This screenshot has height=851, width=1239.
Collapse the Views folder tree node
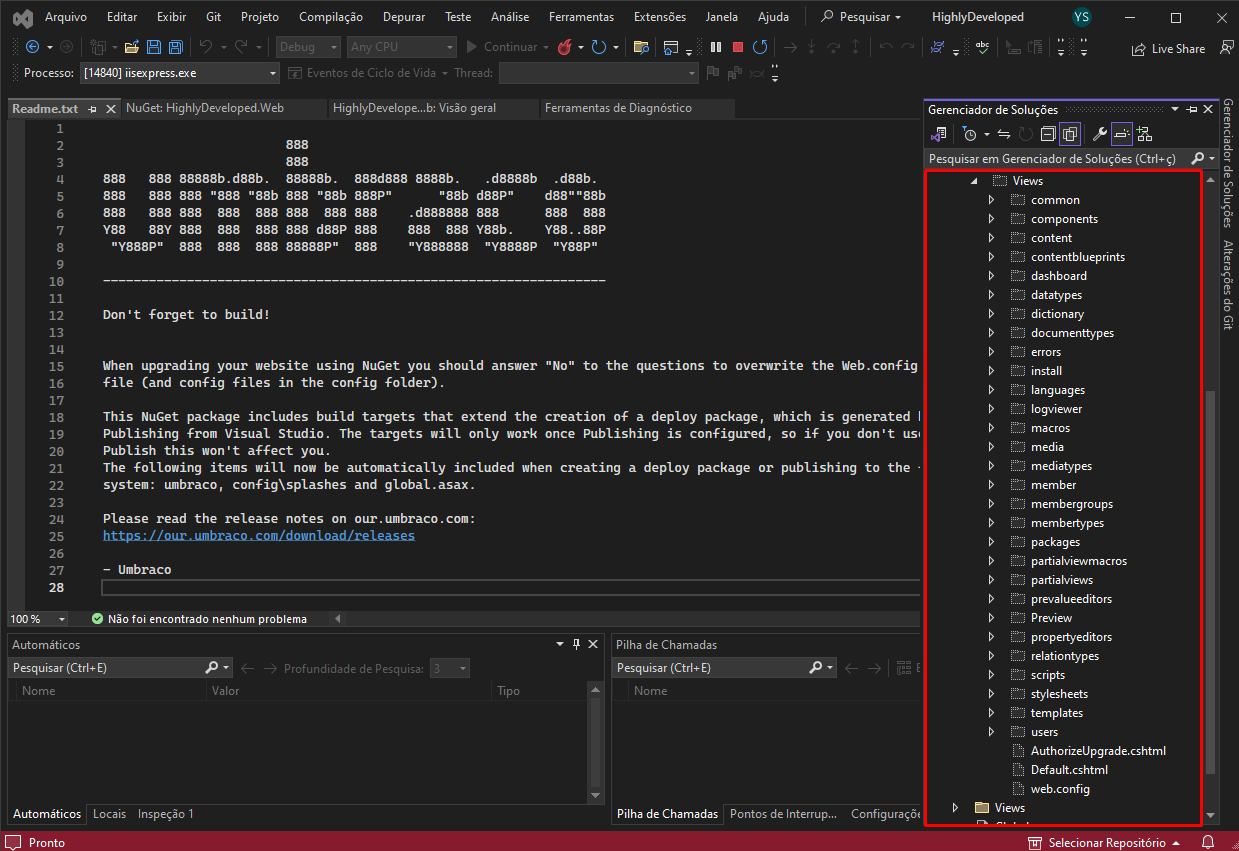(973, 181)
